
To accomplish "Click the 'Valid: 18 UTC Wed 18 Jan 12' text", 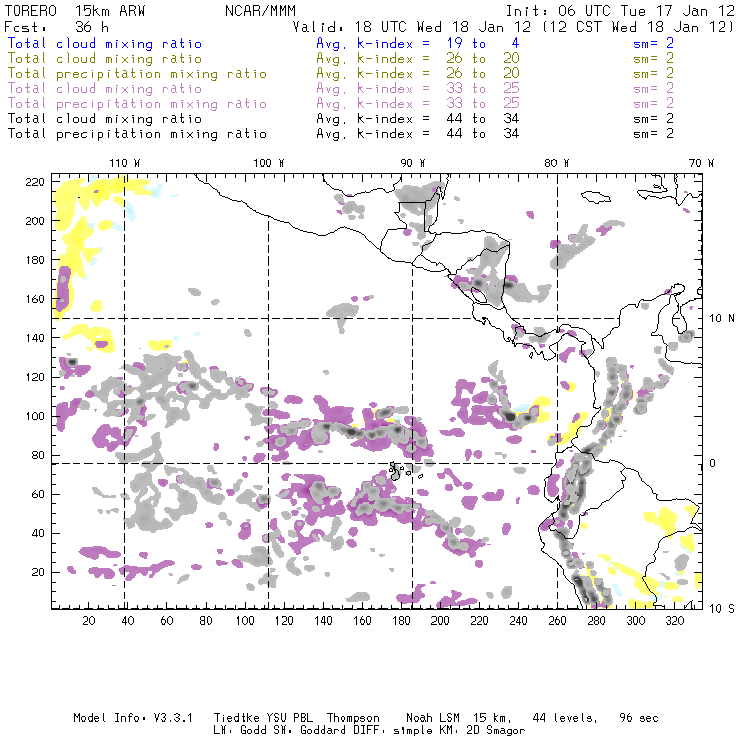I will tap(412, 27).
